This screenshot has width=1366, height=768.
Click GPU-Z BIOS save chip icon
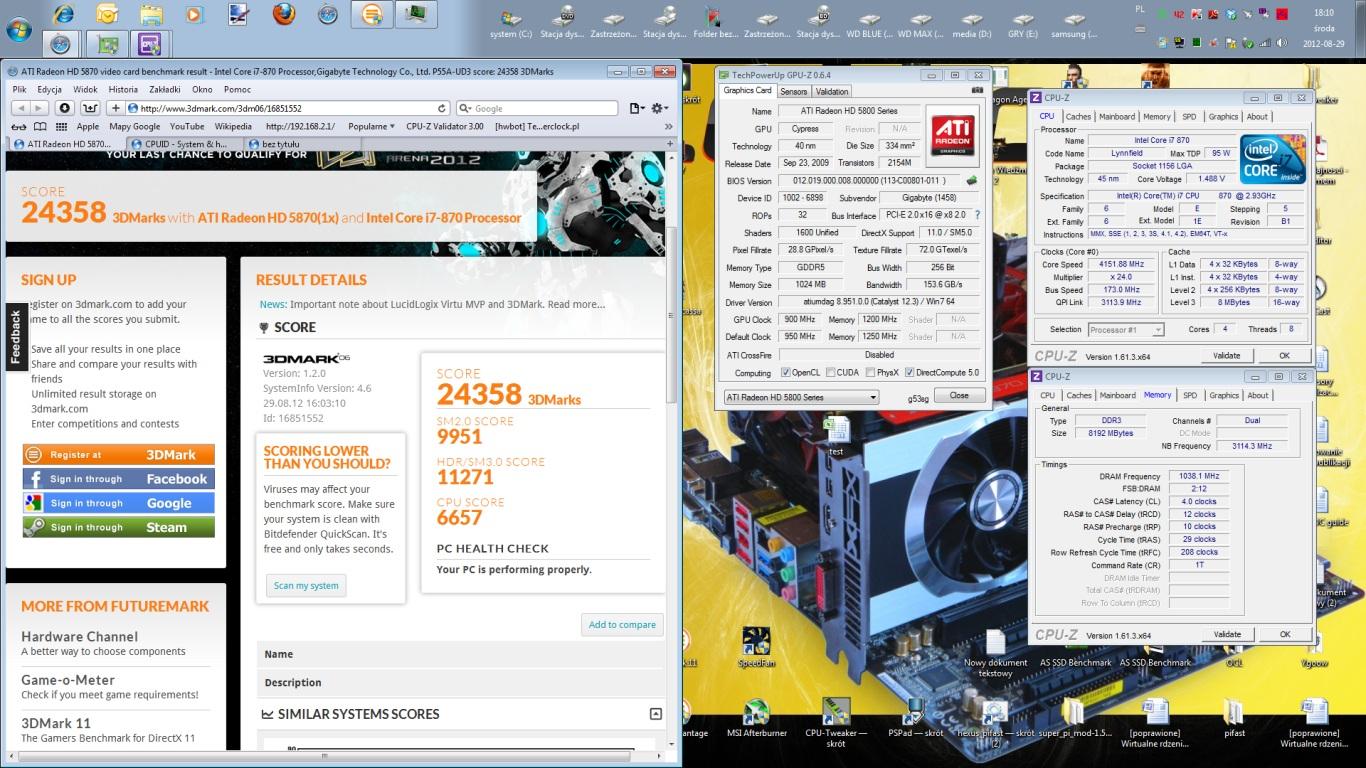pyautogui.click(x=971, y=181)
